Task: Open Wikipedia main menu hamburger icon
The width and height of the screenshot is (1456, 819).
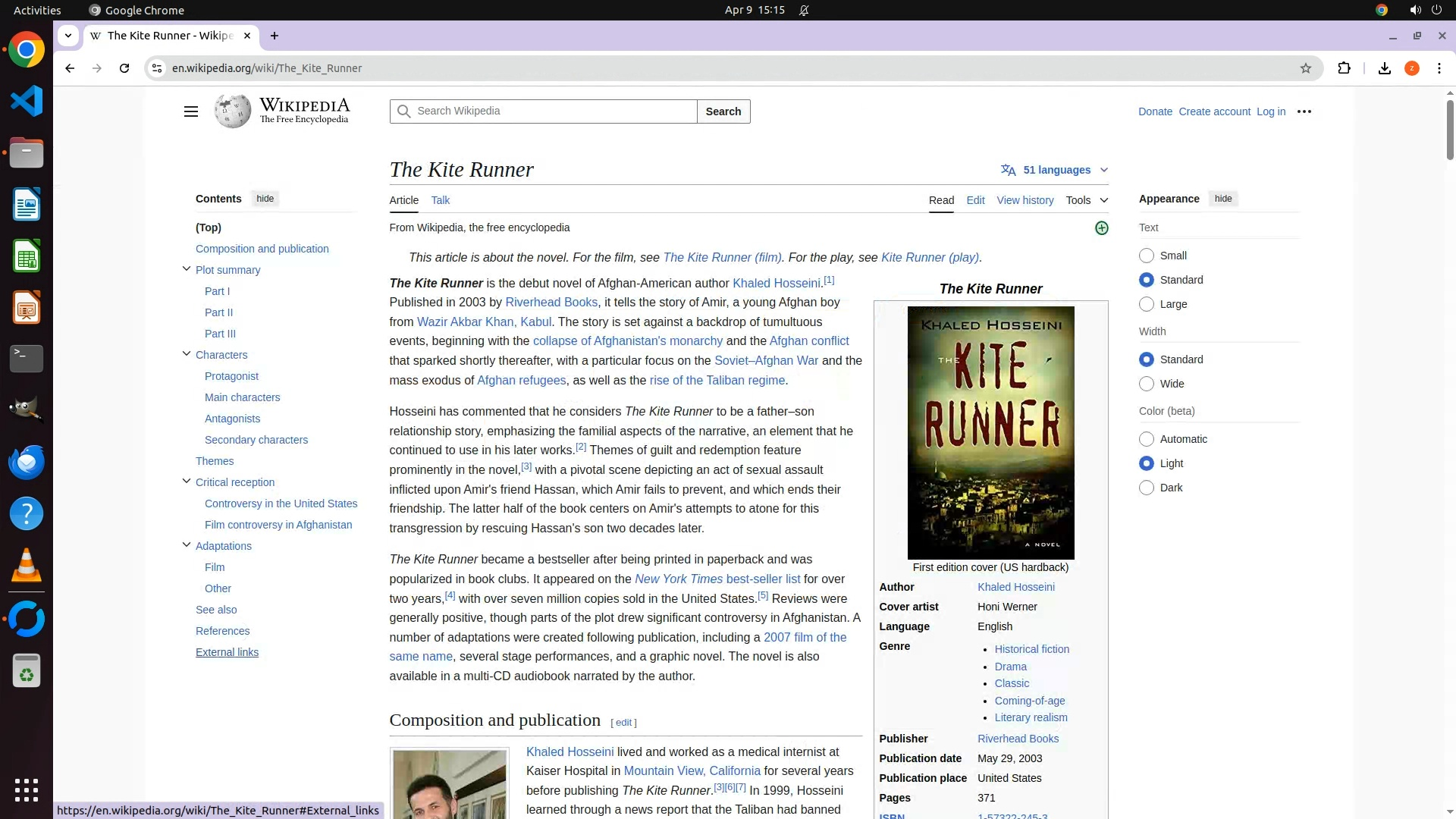Action: pyautogui.click(x=190, y=111)
